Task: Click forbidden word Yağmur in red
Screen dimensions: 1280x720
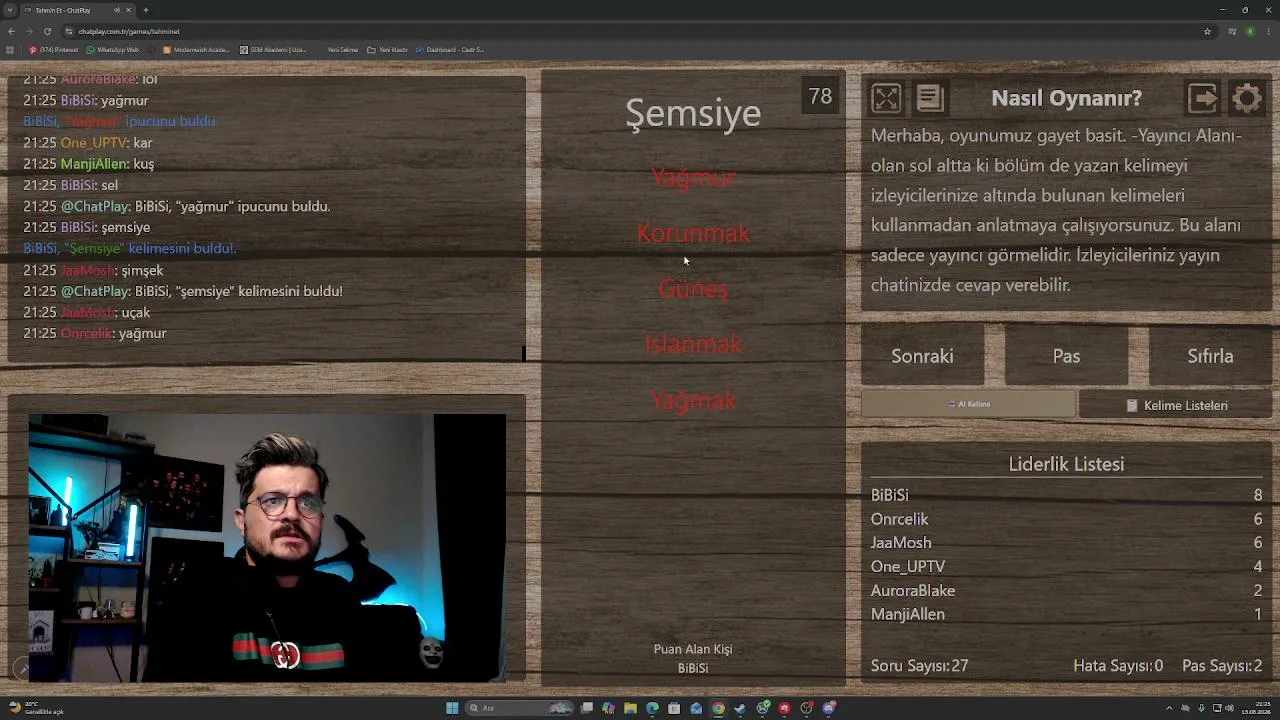Action: (693, 178)
